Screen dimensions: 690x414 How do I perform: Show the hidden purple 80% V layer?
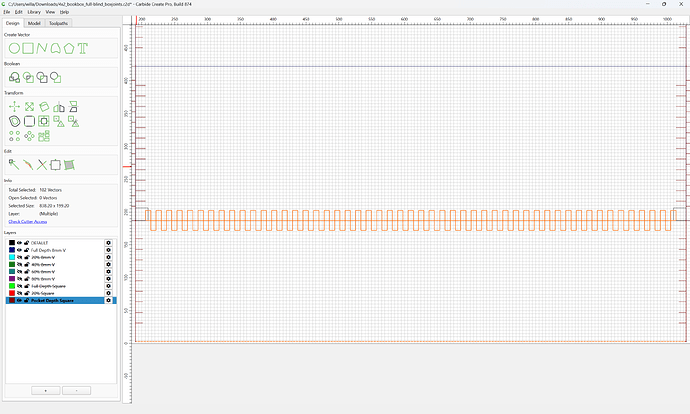point(19,278)
